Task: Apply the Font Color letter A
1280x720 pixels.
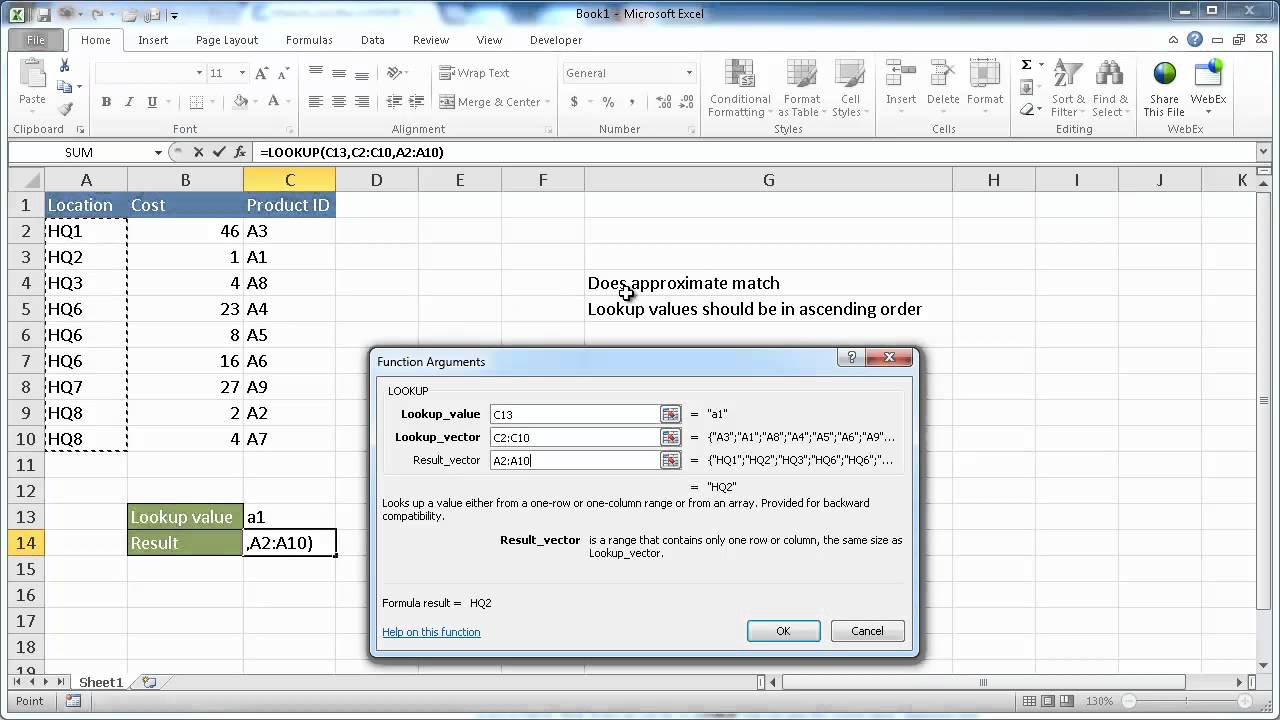Action: (x=274, y=102)
